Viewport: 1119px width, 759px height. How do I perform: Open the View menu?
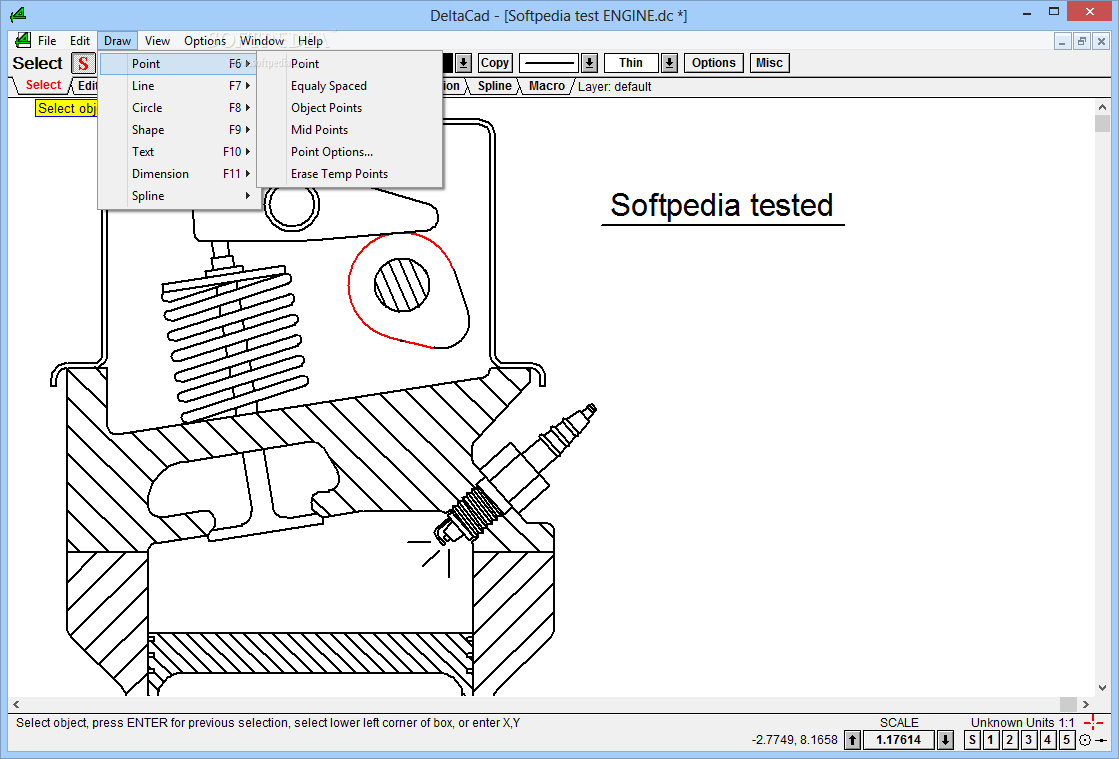coord(157,41)
